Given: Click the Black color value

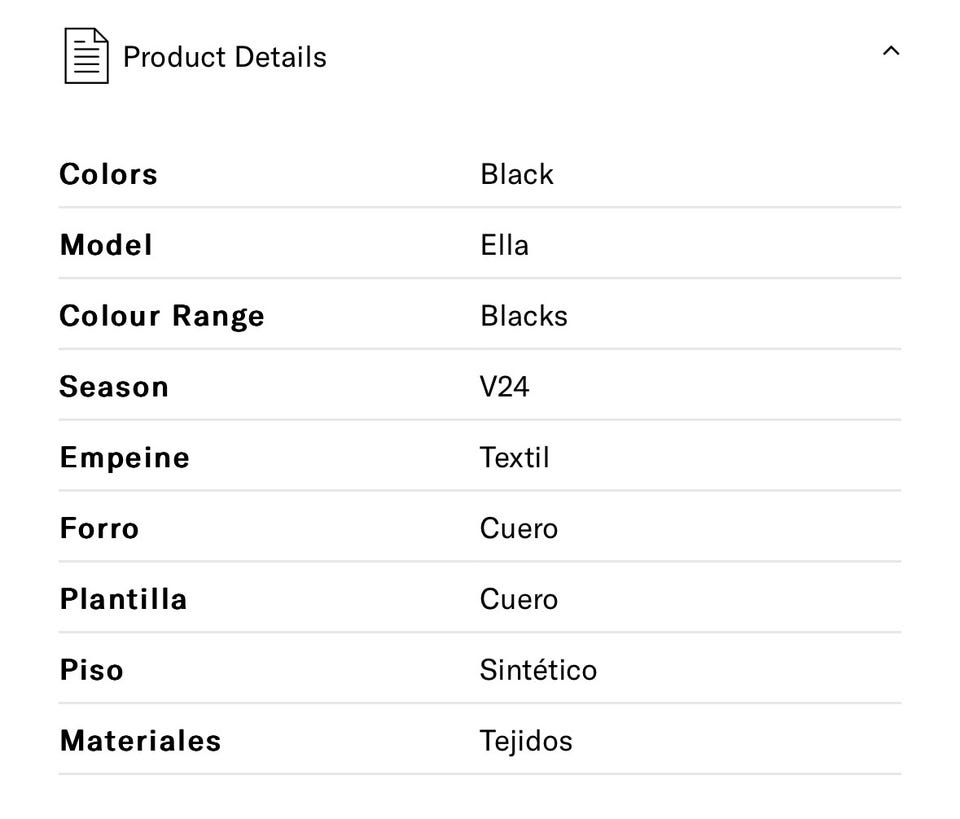Looking at the screenshot, I should (516, 174).
